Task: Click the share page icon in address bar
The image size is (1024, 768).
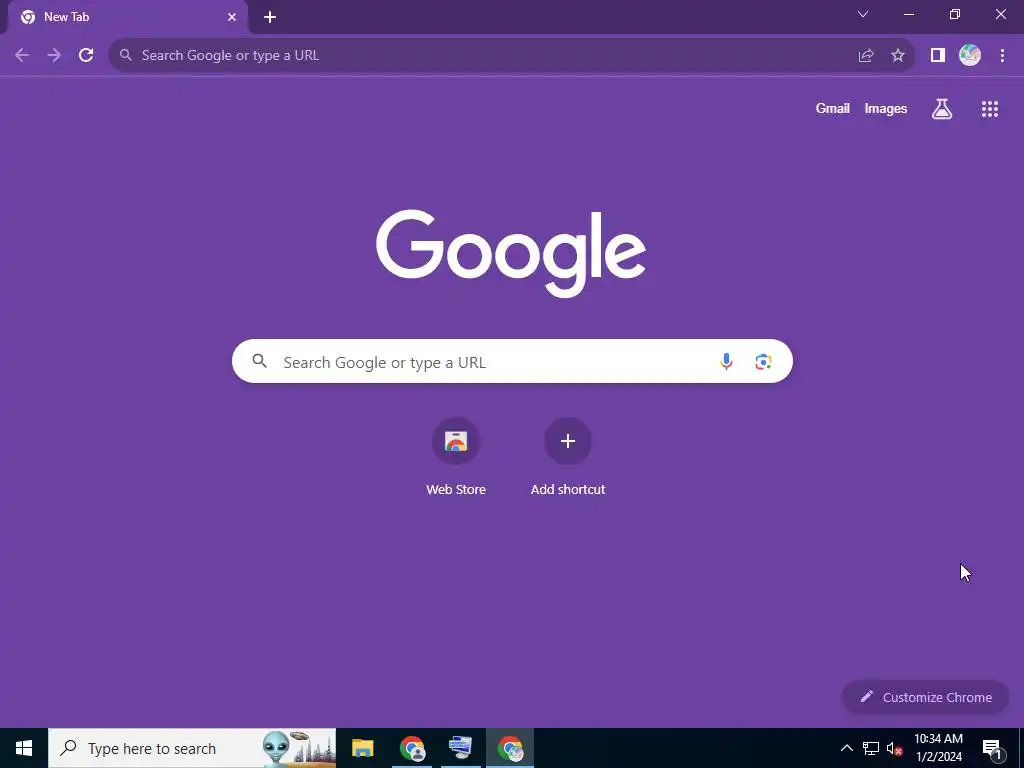Action: pyautogui.click(x=866, y=56)
